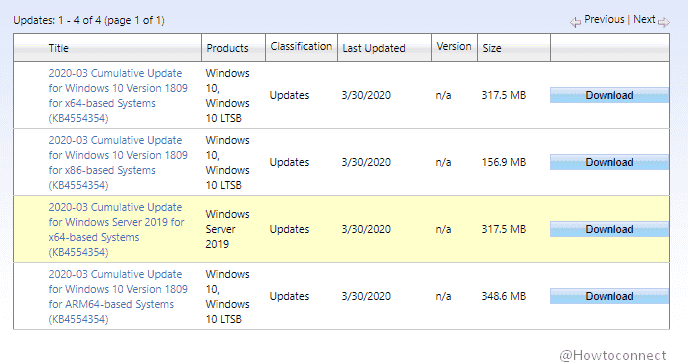Open the Version 1809 x86-based update link
This screenshot has height=364, width=688.
[118, 163]
